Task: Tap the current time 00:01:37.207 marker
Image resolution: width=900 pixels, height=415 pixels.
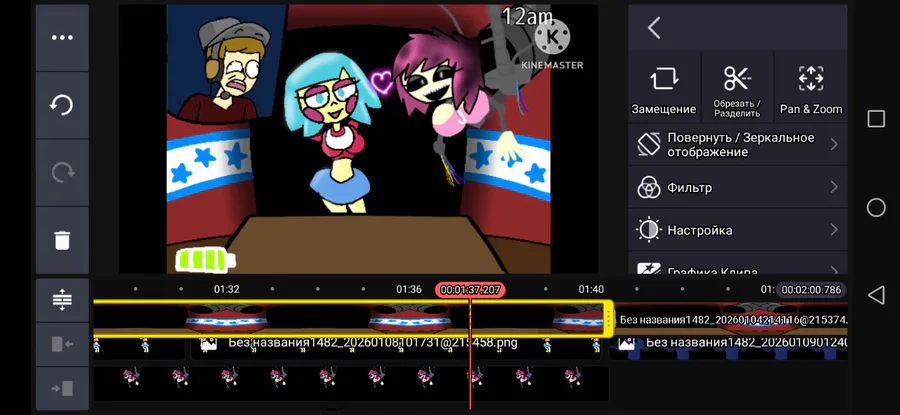Action: pos(470,290)
